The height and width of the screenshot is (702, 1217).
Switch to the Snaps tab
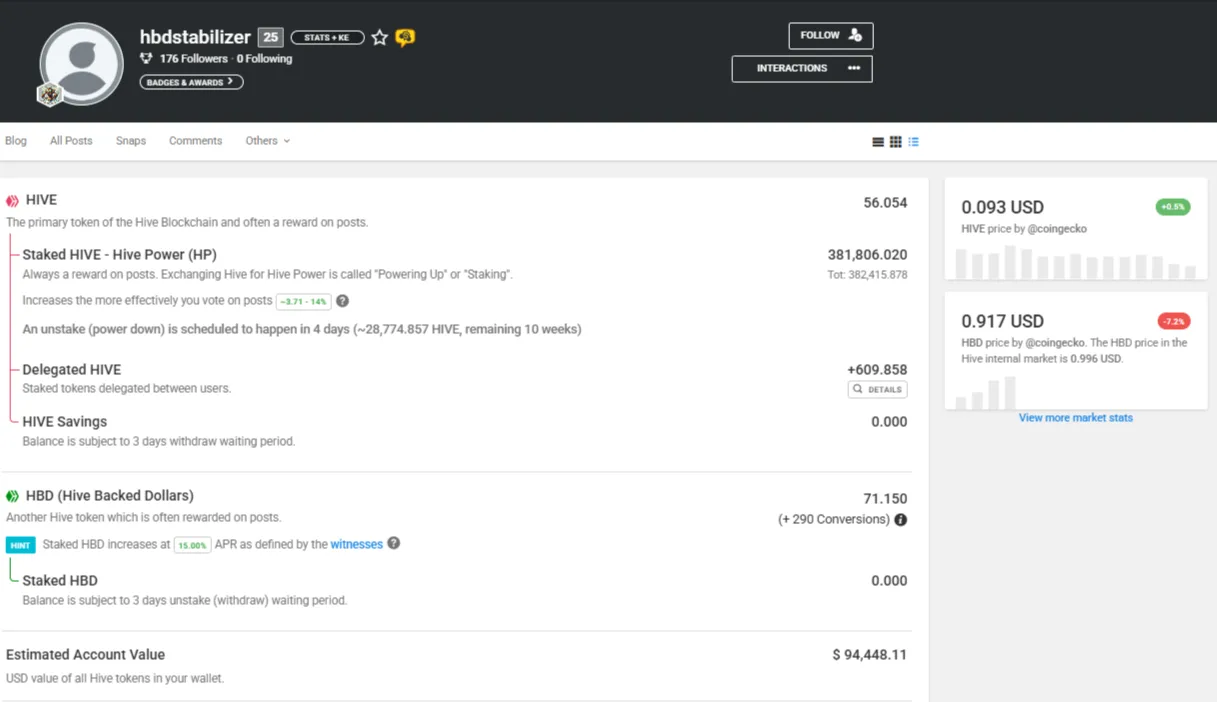point(131,141)
